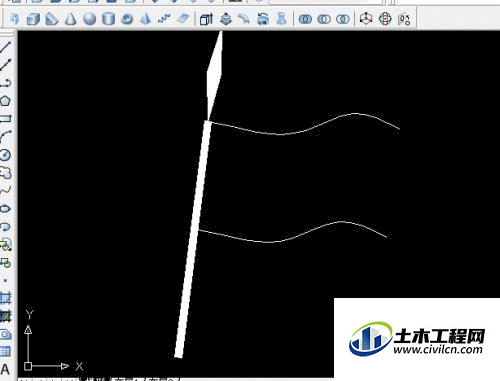500x381 pixels.
Task: Pick the Hatch tool
Action: coord(6,297)
